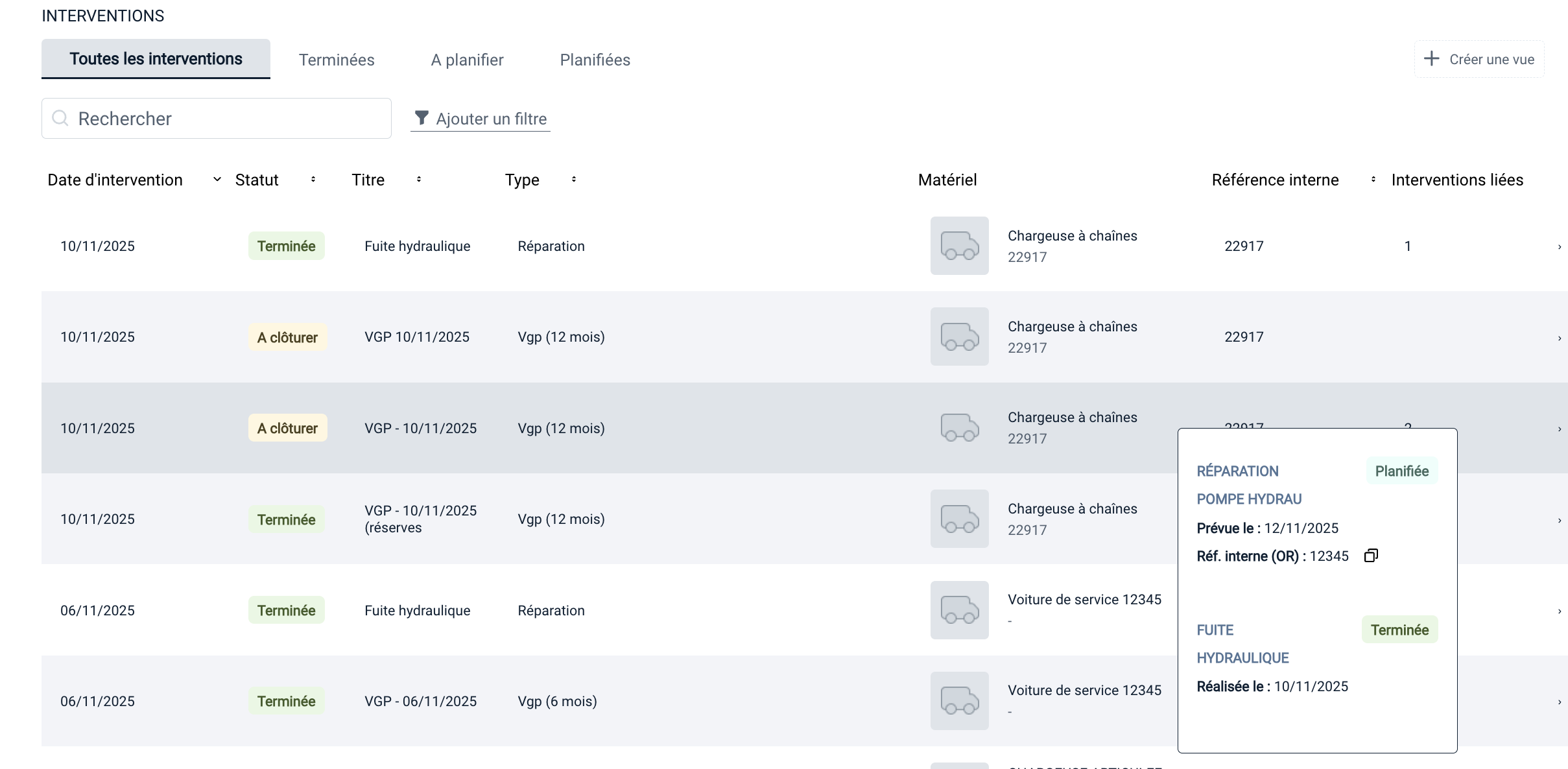Toggle sorting on the Statut column
Screen dimensions: 1568x769
coord(313,180)
